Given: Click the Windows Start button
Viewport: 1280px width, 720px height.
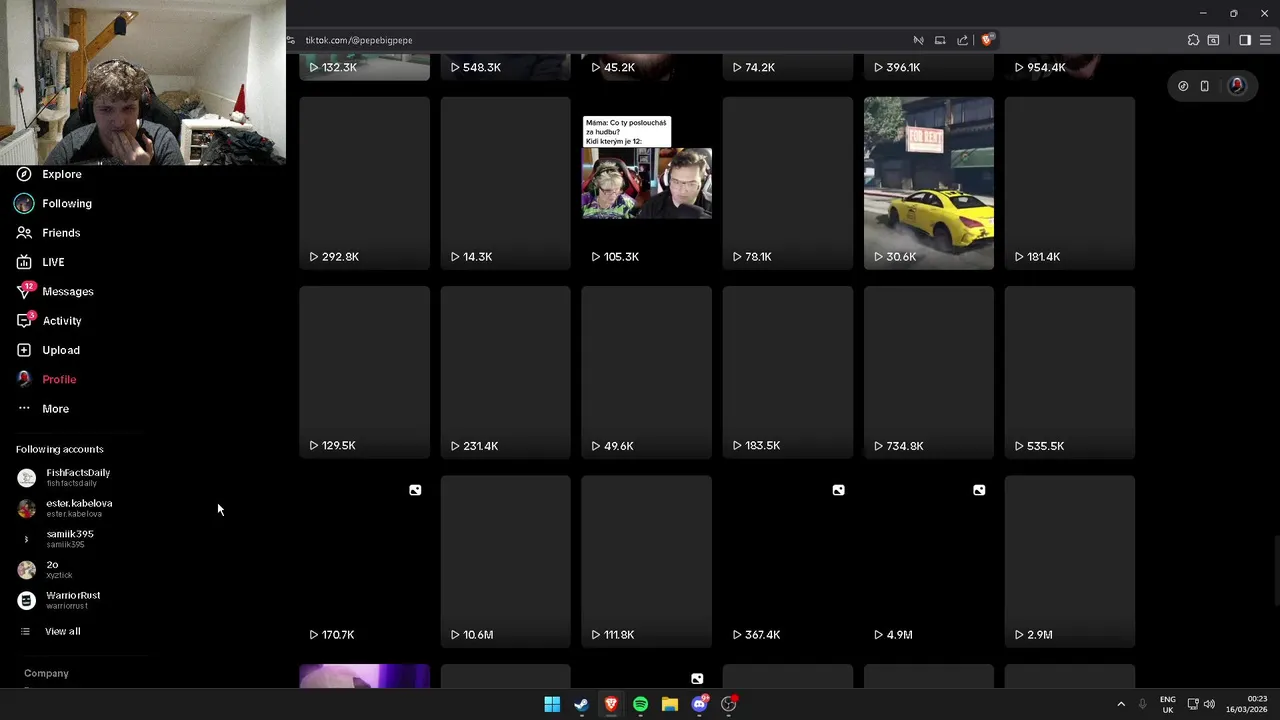Looking at the screenshot, I should click(552, 704).
